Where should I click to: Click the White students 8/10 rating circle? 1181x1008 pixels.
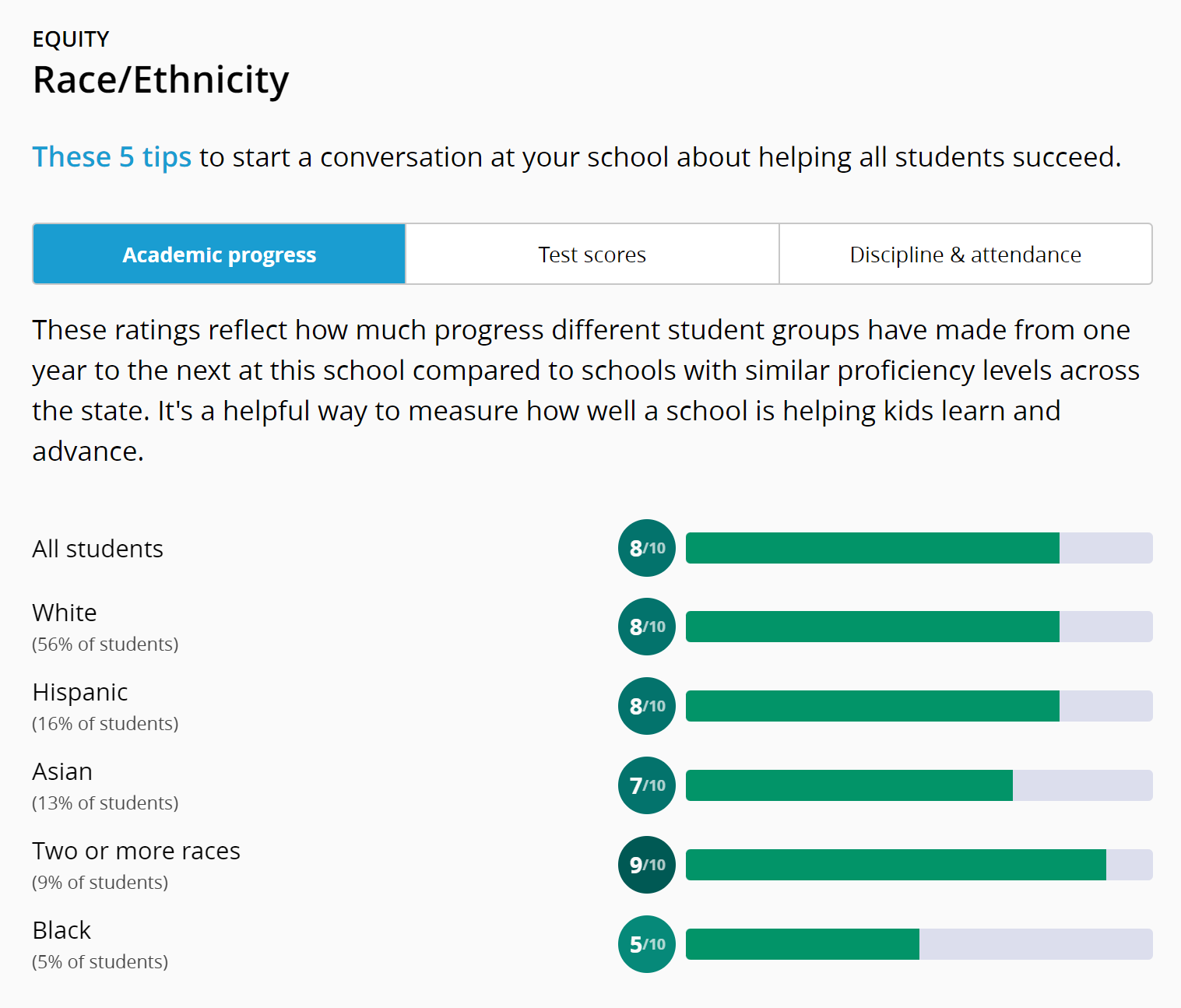647,627
